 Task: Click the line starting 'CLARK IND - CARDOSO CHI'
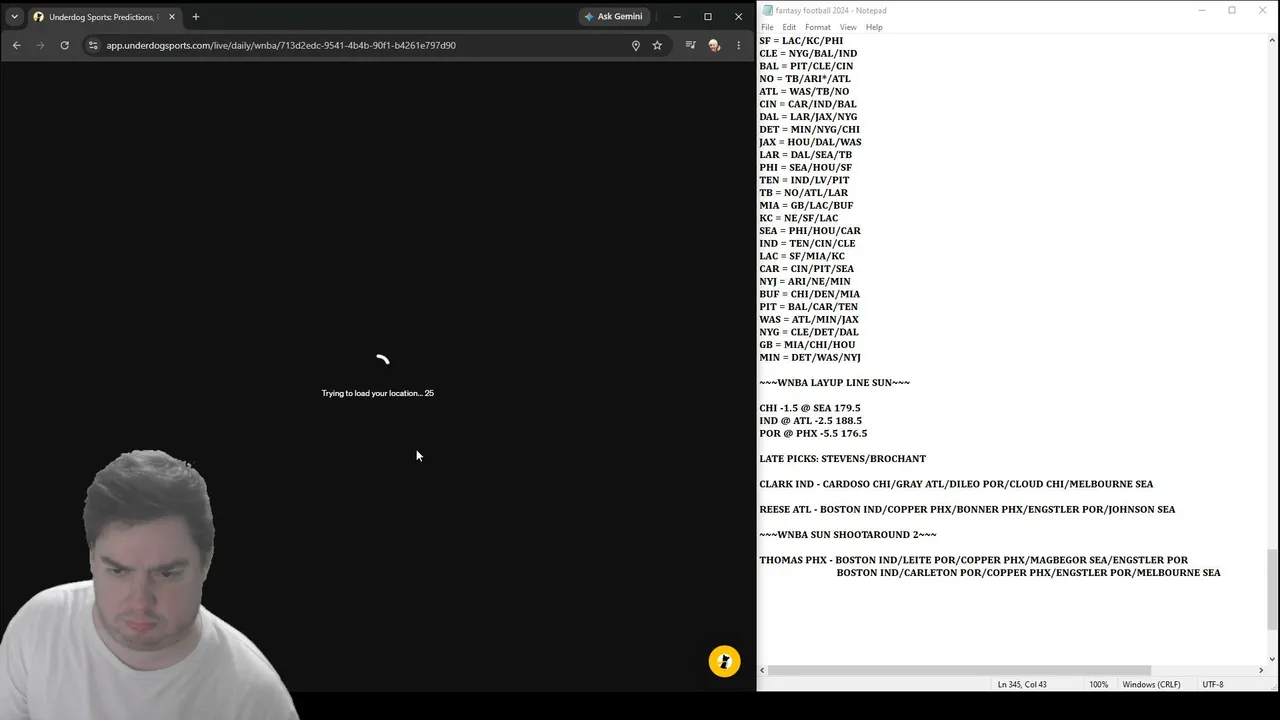click(x=956, y=484)
